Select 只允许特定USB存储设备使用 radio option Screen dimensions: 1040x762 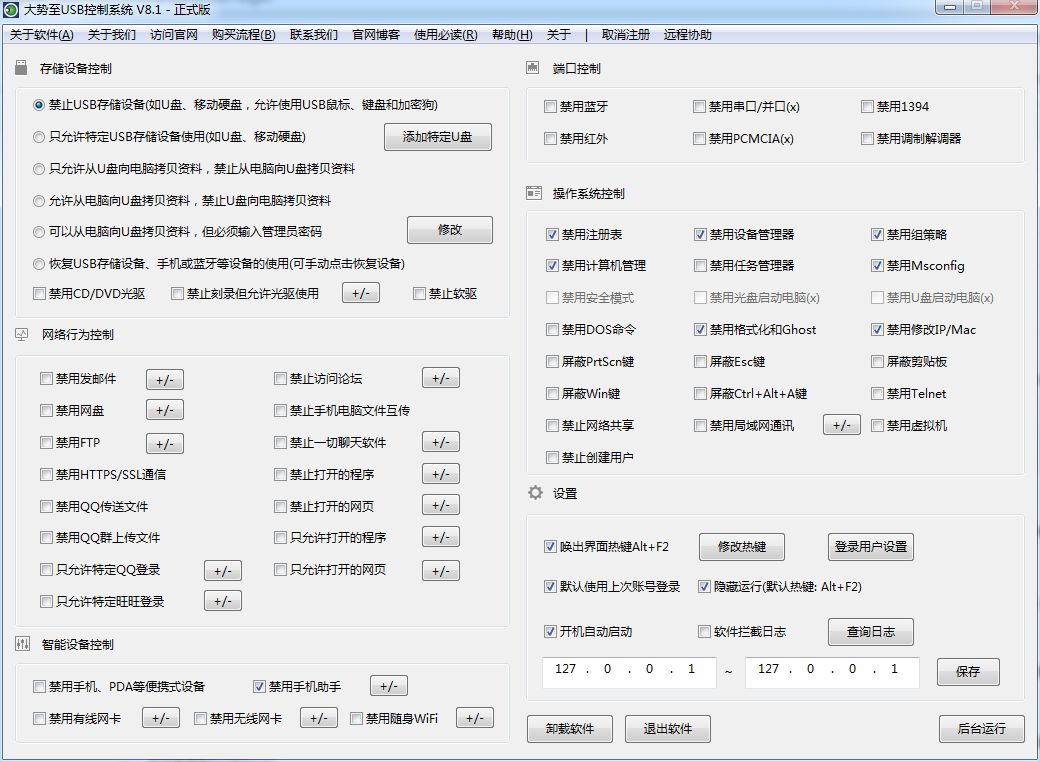pos(39,137)
